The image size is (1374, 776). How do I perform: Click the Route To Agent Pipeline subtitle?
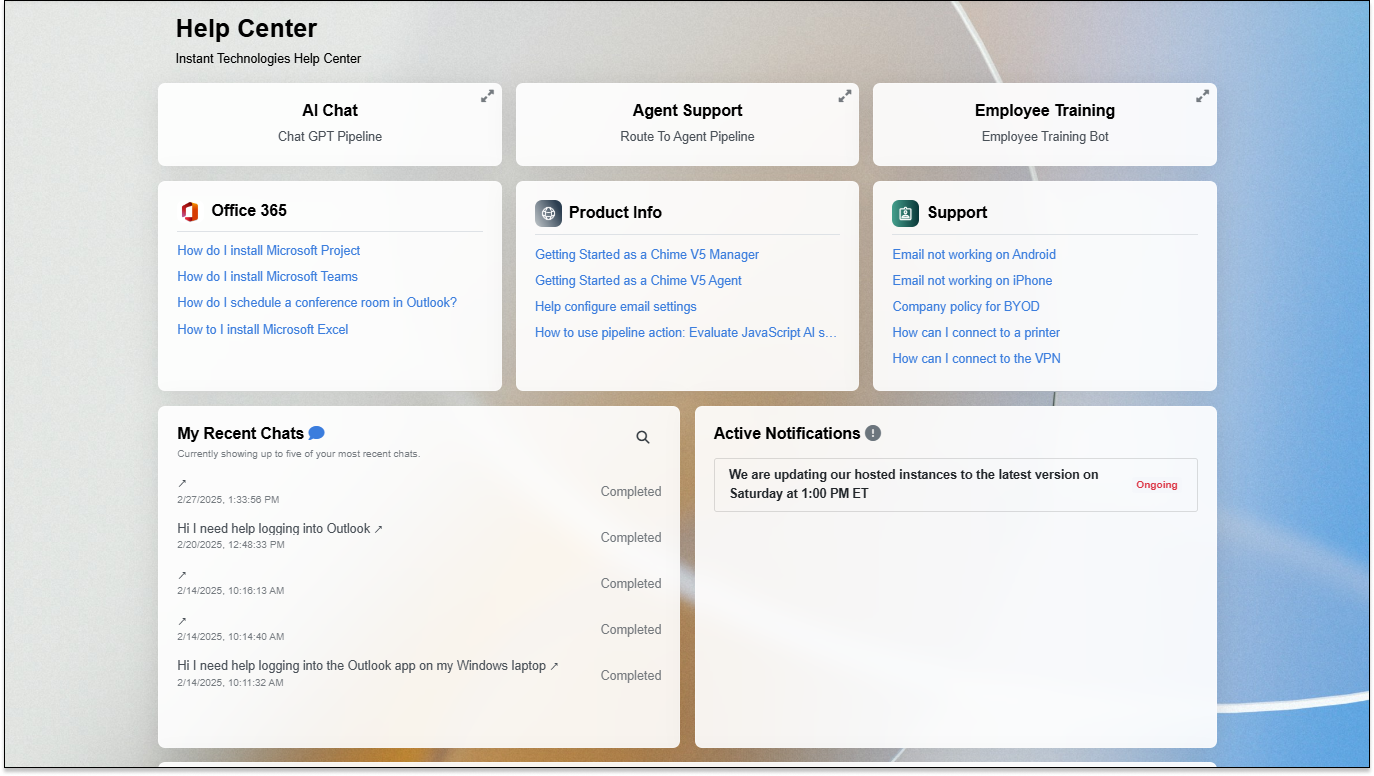click(687, 137)
